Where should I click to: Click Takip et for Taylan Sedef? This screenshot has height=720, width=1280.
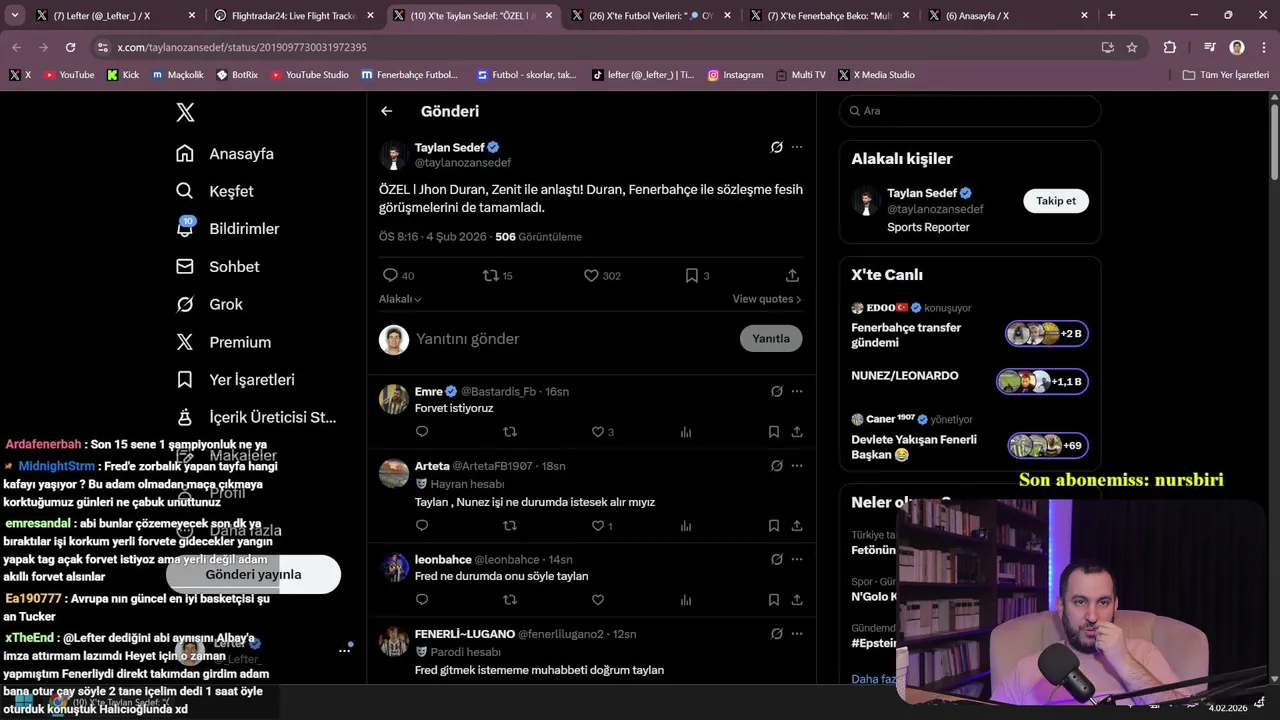1056,201
